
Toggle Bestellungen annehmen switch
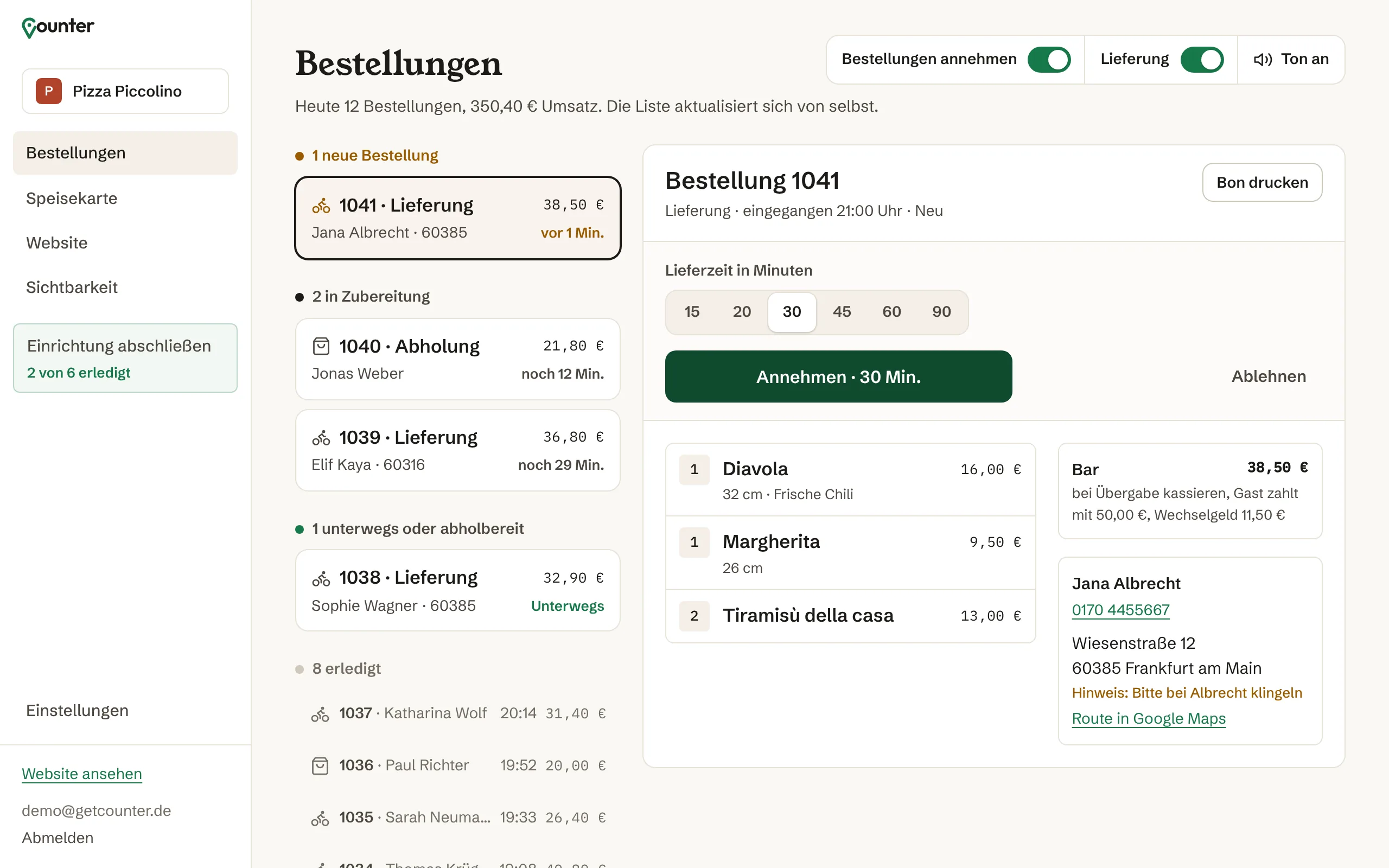[1049, 60]
